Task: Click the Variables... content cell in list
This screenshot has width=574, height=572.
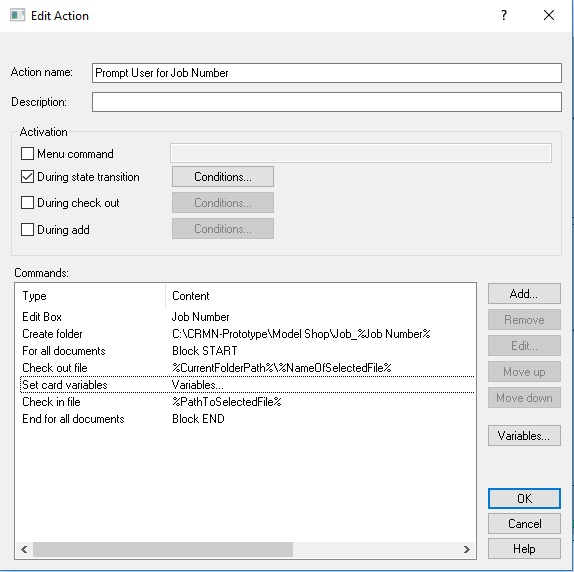Action: click(x=198, y=385)
